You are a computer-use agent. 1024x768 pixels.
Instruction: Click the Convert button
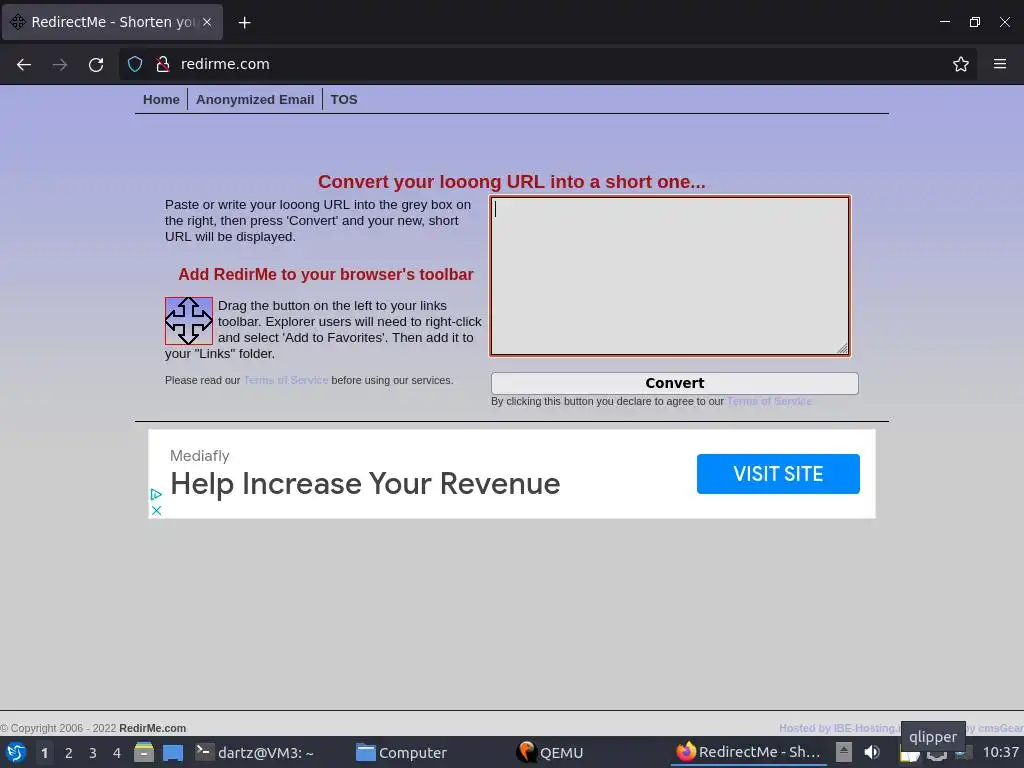coord(675,383)
